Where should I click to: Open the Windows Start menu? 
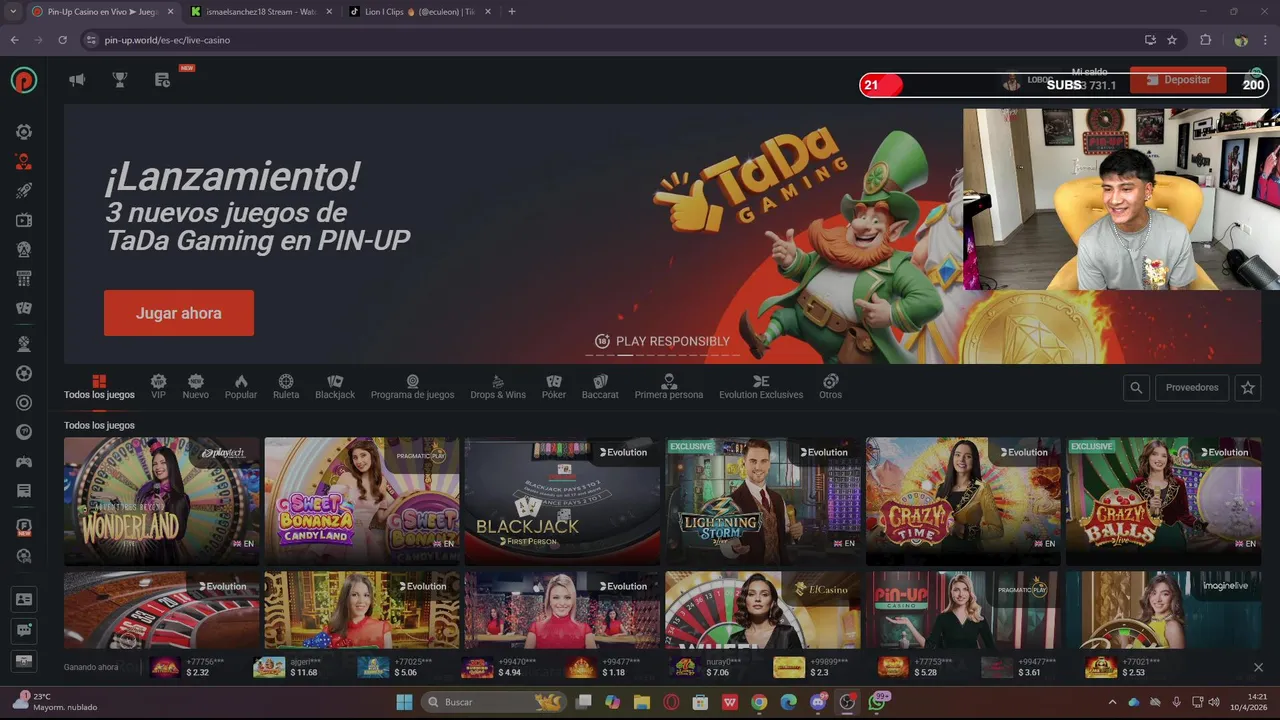point(404,702)
